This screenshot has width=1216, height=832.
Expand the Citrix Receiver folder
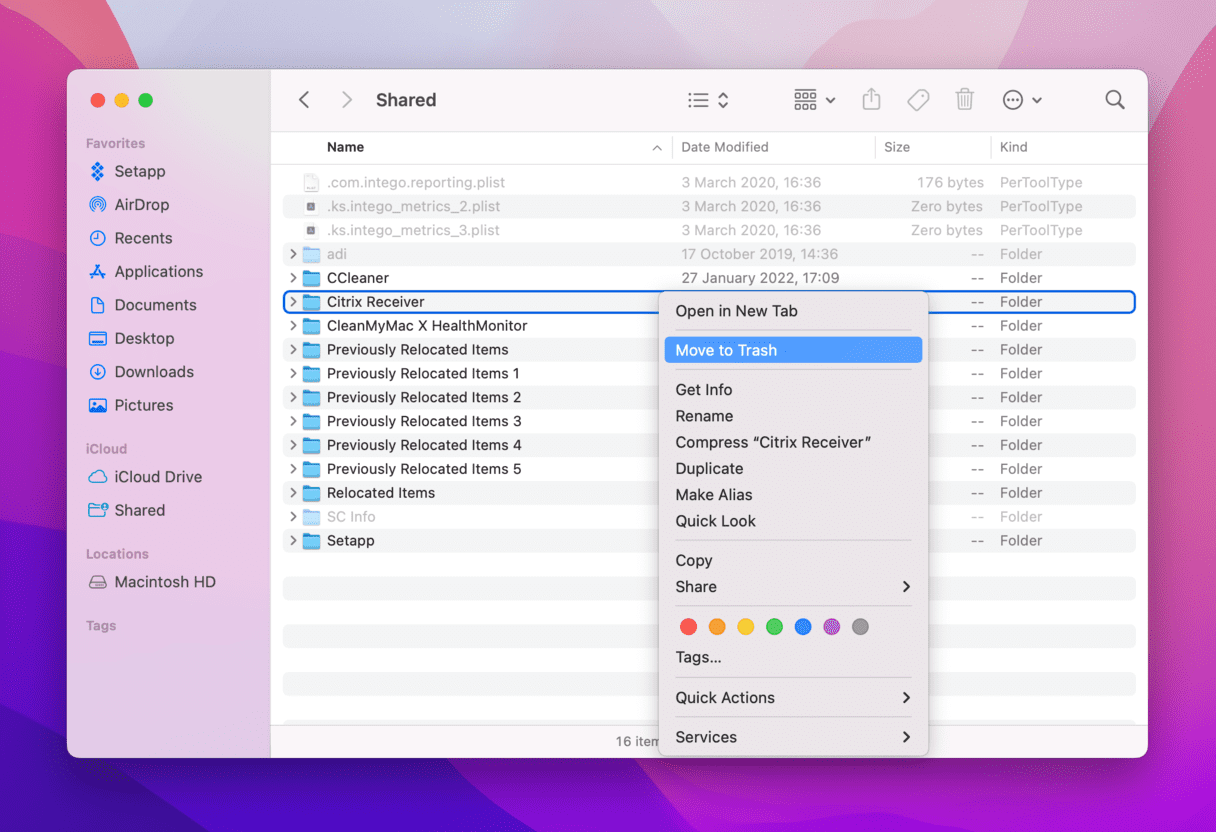[293, 302]
